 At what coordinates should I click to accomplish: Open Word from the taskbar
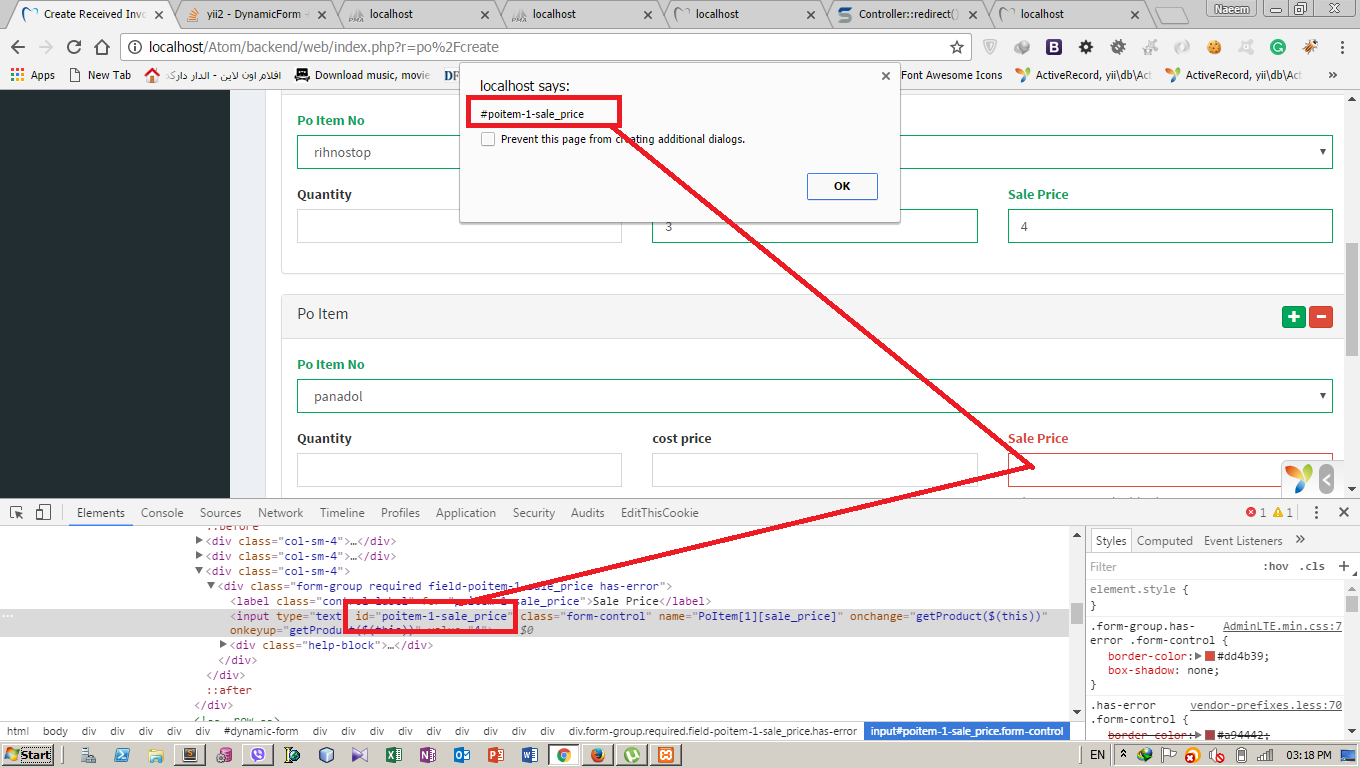point(529,754)
